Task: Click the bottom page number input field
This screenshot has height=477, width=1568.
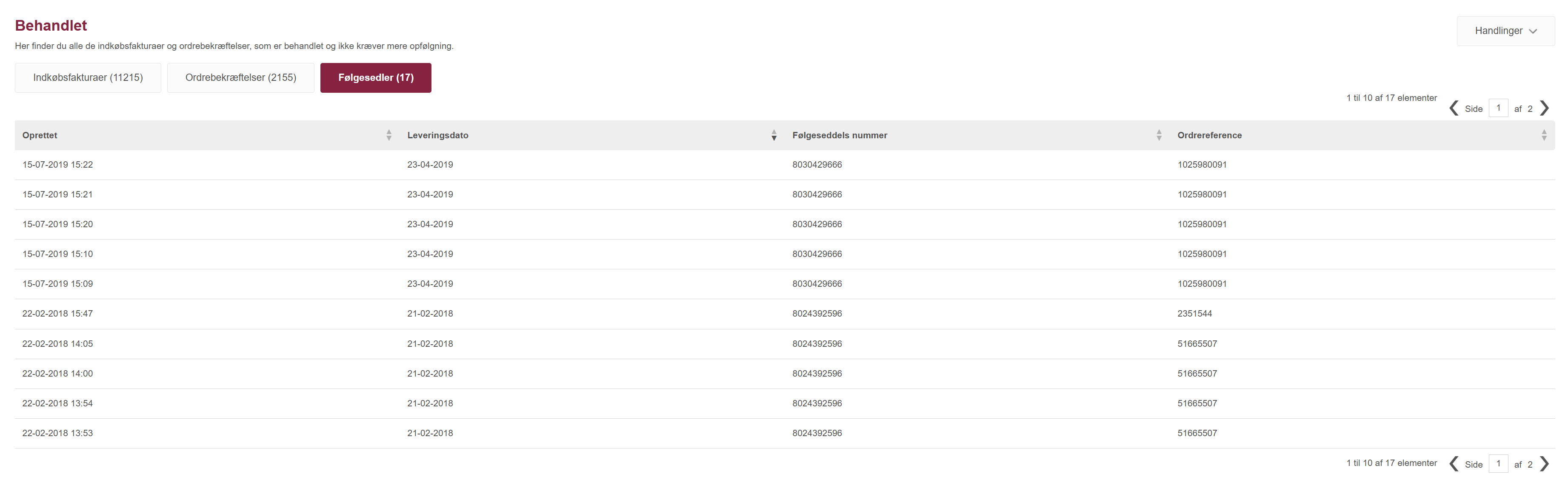Action: tap(1498, 464)
